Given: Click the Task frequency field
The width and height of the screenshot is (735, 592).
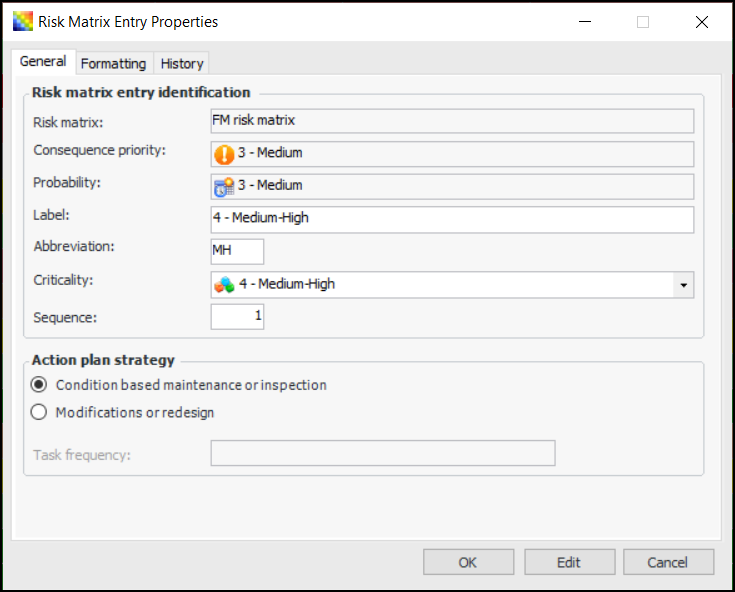Looking at the screenshot, I should click(382, 454).
